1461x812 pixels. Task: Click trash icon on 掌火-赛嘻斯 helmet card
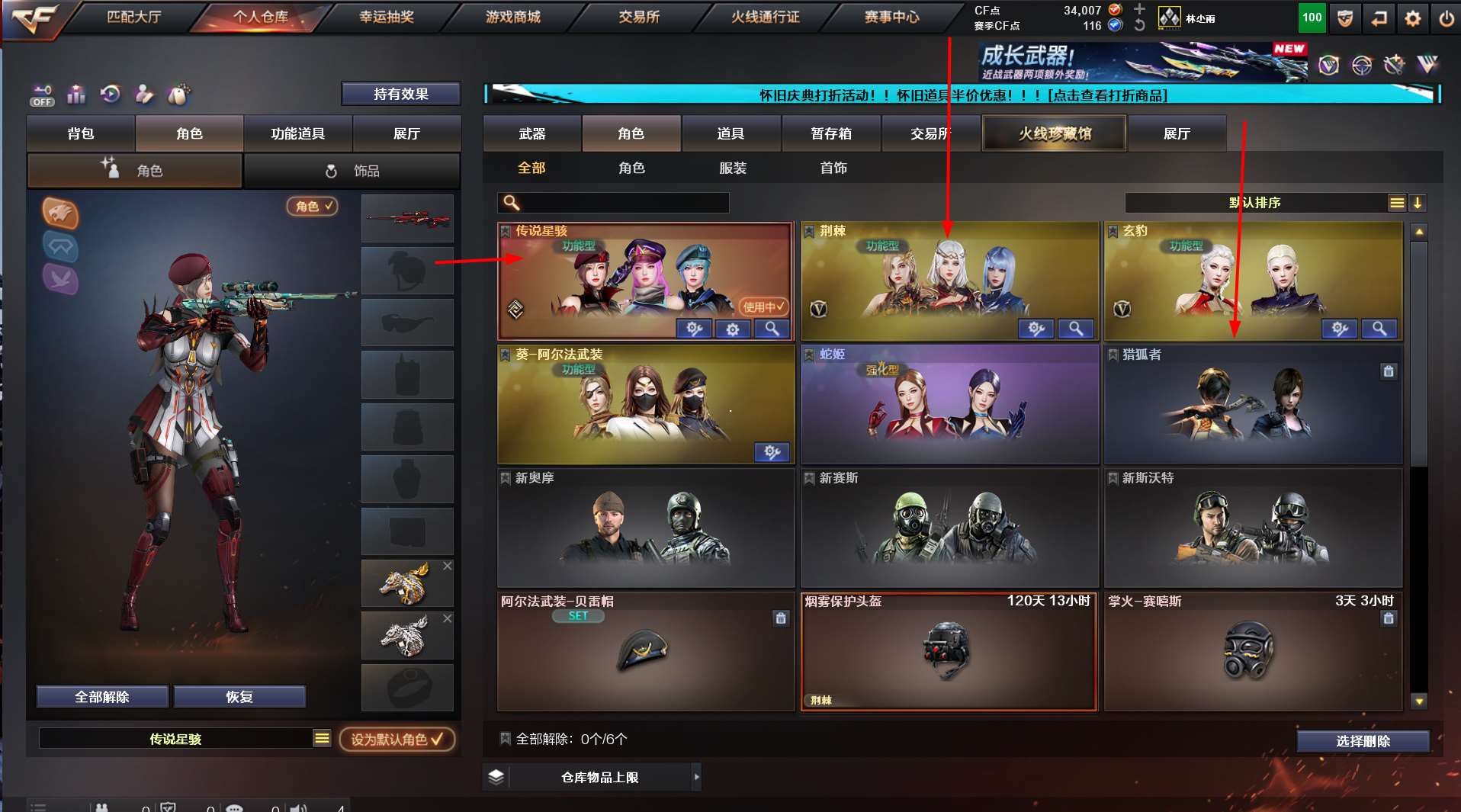pyautogui.click(x=1388, y=618)
